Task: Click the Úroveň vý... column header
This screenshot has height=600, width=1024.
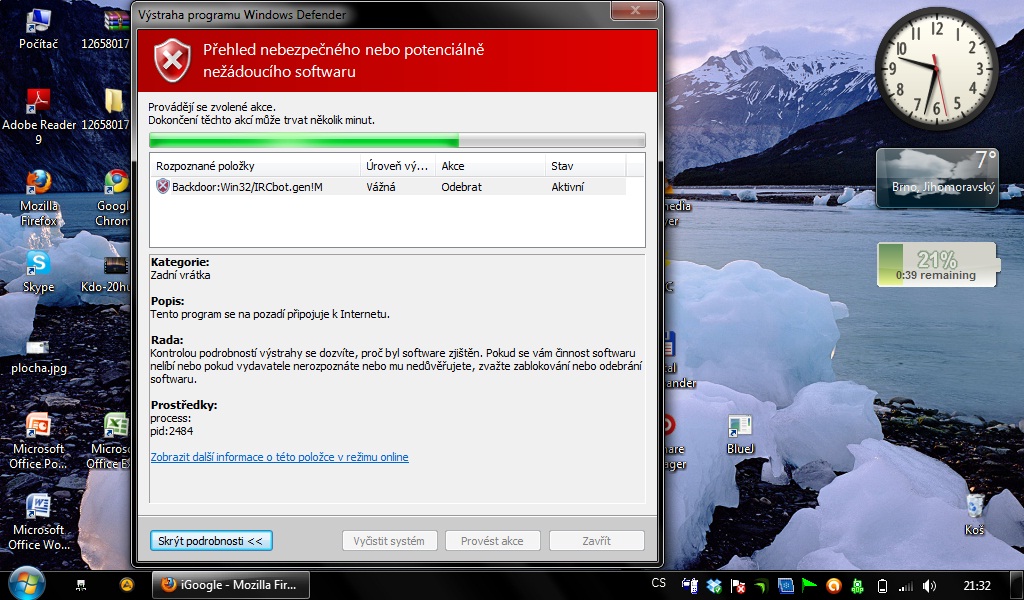Action: coord(398,166)
